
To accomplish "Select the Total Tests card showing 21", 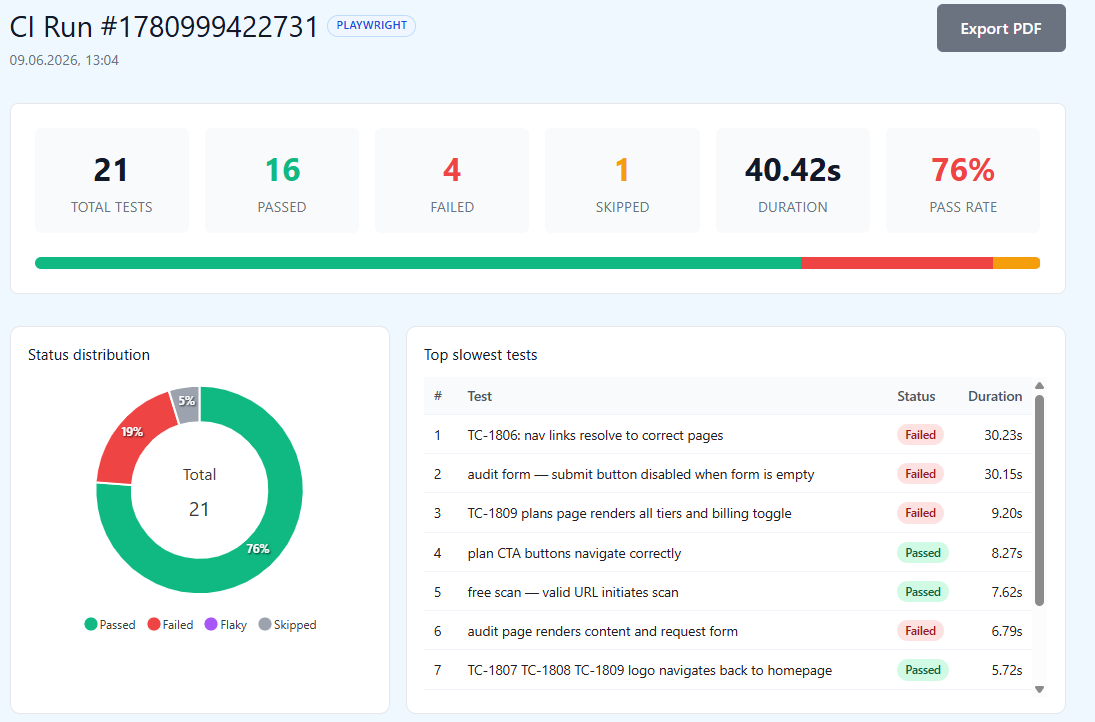I will 112,180.
